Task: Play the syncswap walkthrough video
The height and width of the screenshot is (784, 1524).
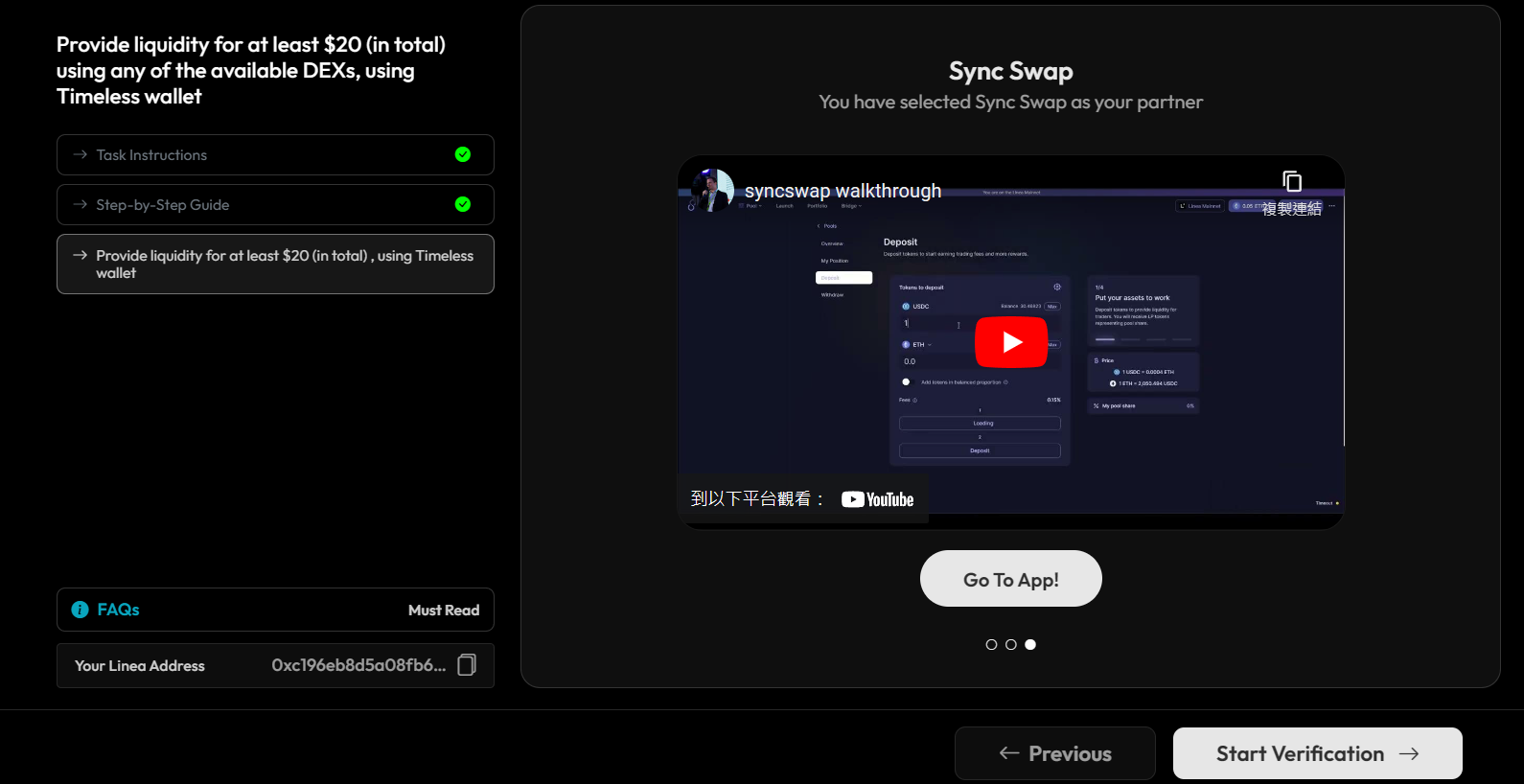Action: [1010, 342]
